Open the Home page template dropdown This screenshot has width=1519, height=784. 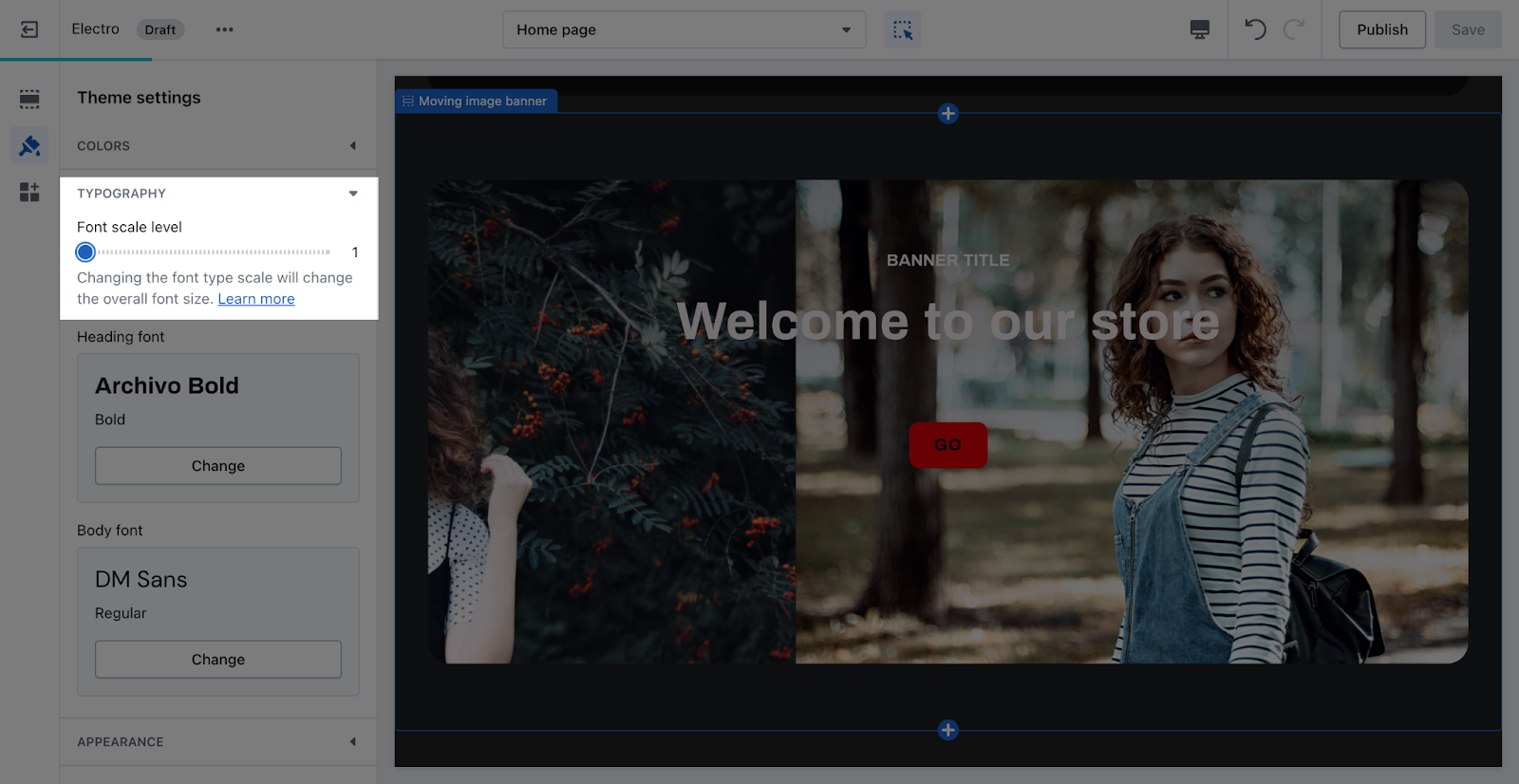pos(684,29)
